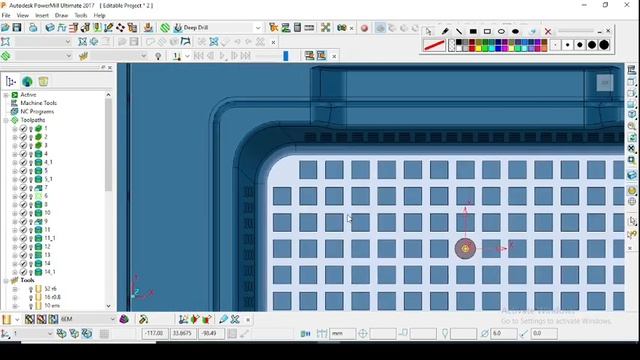Adjust the simulation speed slider handle
The height and width of the screenshot is (360, 640).
(x=286, y=56)
